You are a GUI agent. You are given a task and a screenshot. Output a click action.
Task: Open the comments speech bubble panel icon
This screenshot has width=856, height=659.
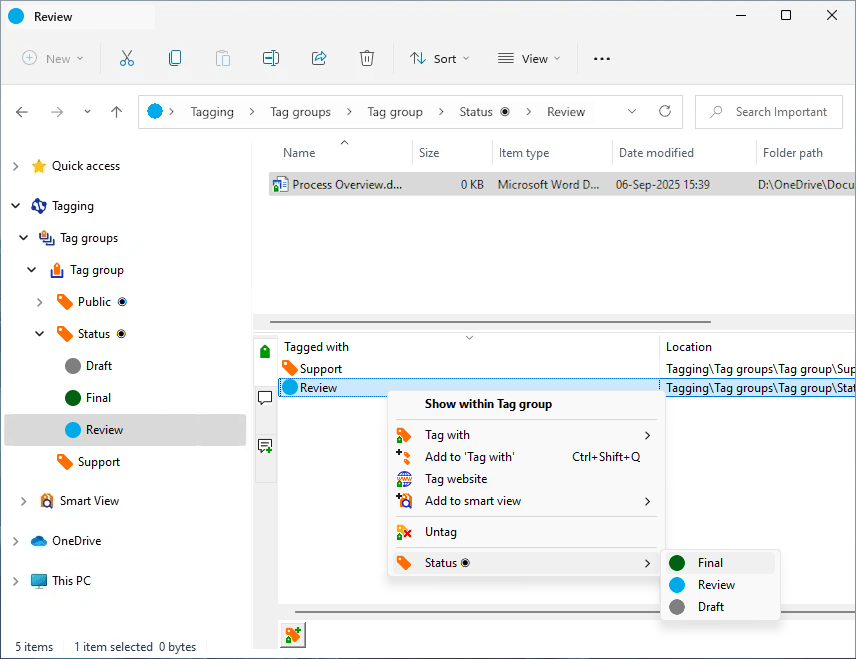265,398
